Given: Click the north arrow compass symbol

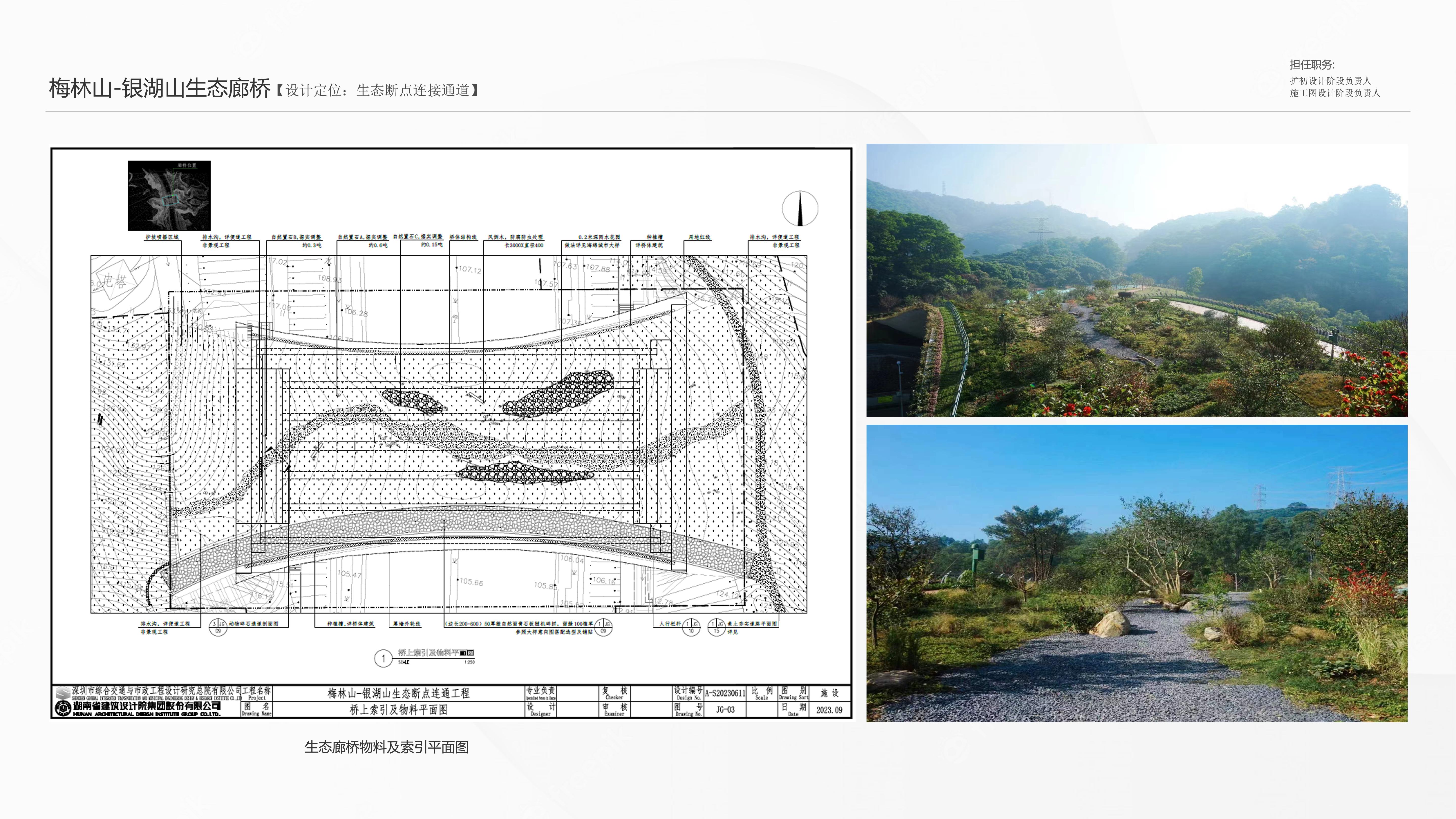Looking at the screenshot, I should tap(800, 209).
